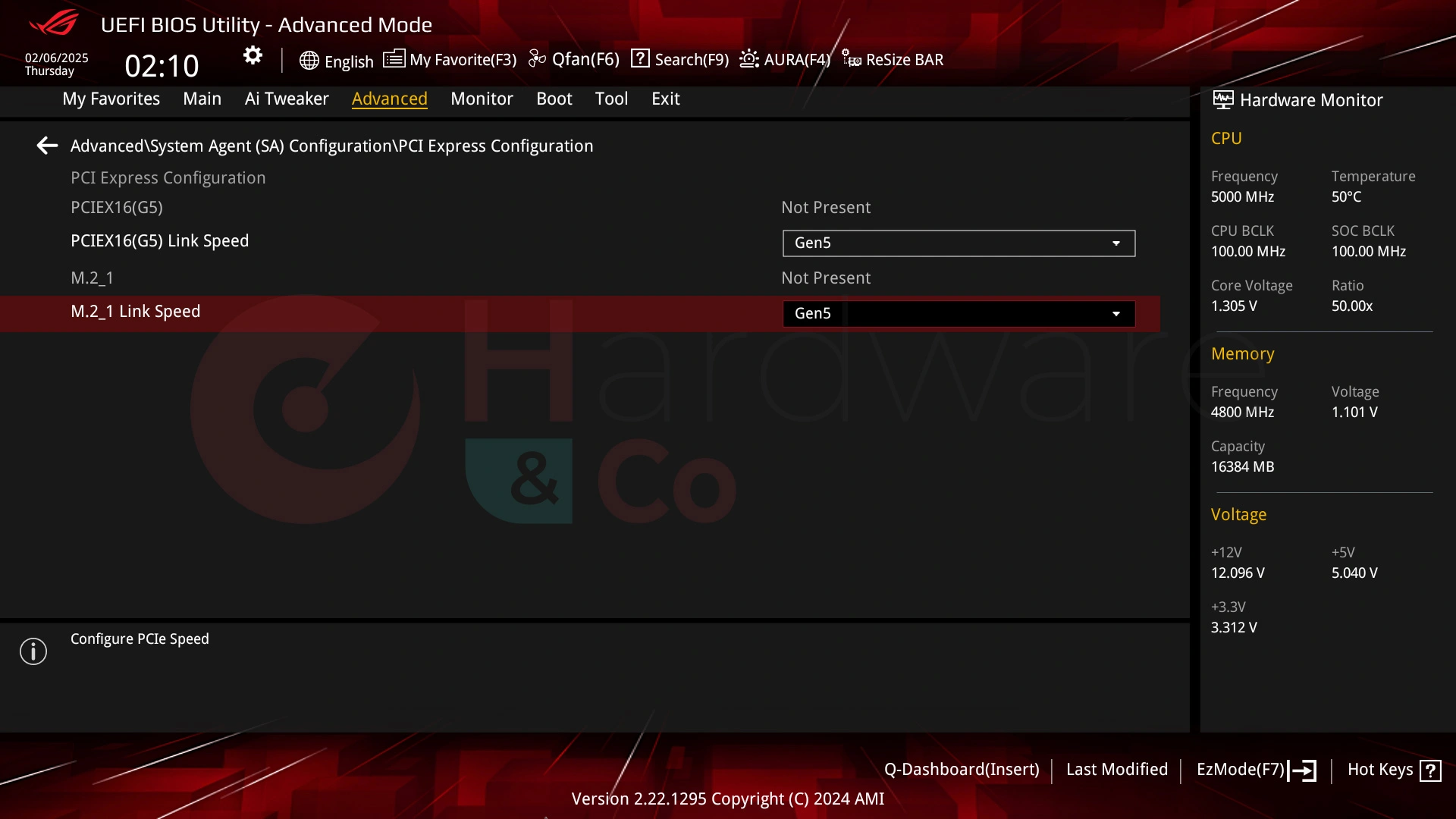The image size is (1456, 819).
Task: Click Not Present status of PCIEX16(G5)
Action: pos(826,208)
